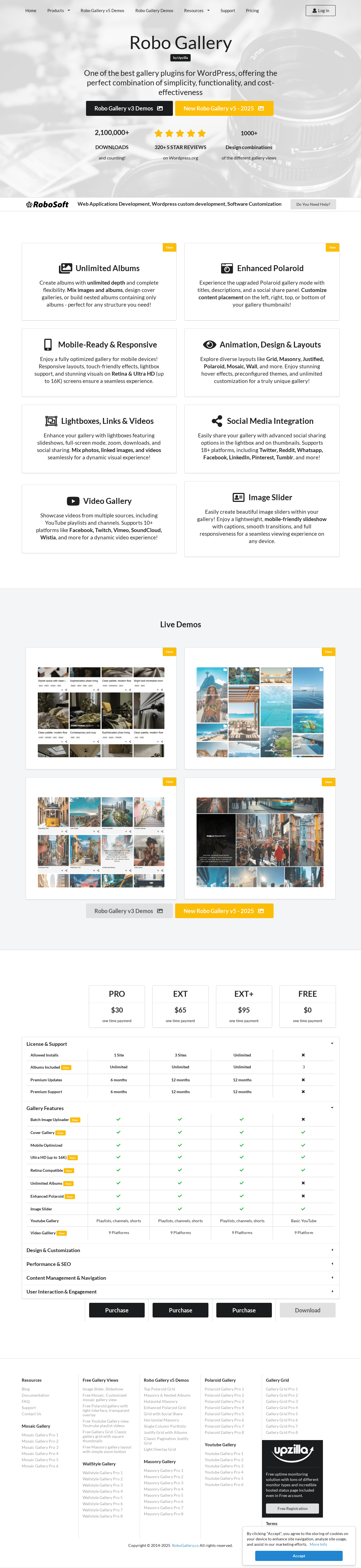Click the image icon on lower Robo Gallery v3 Demos button

pyautogui.click(x=160, y=911)
